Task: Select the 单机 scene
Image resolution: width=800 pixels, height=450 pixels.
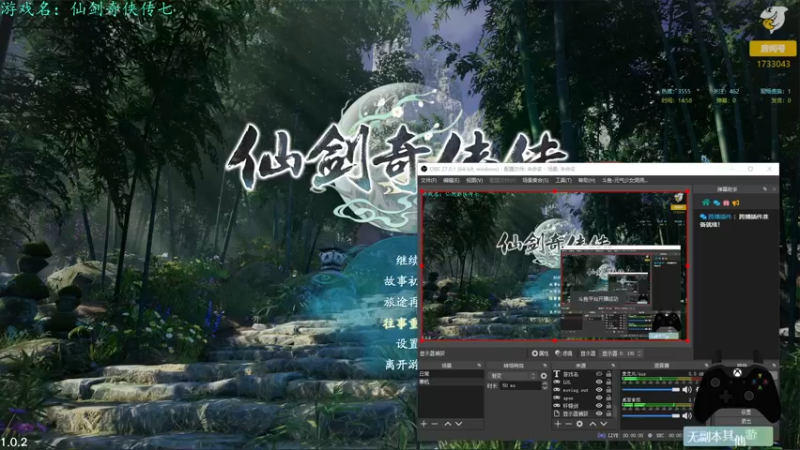Action: pos(451,382)
